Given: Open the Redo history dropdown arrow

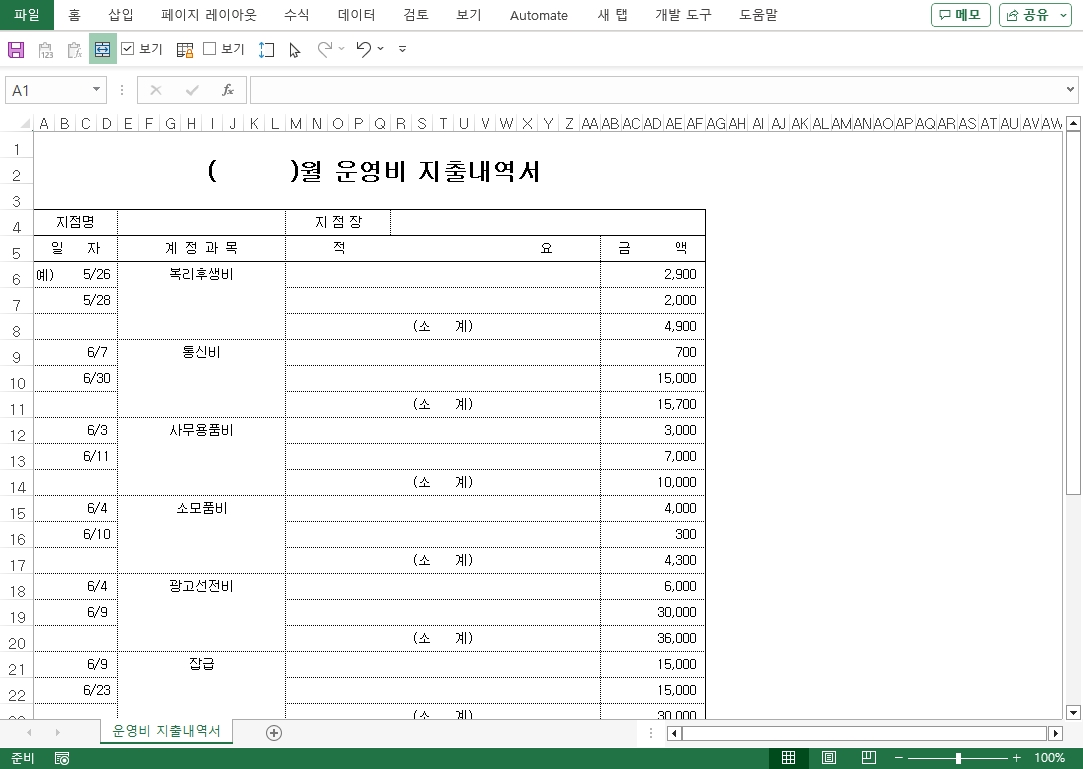Looking at the screenshot, I should 341,49.
